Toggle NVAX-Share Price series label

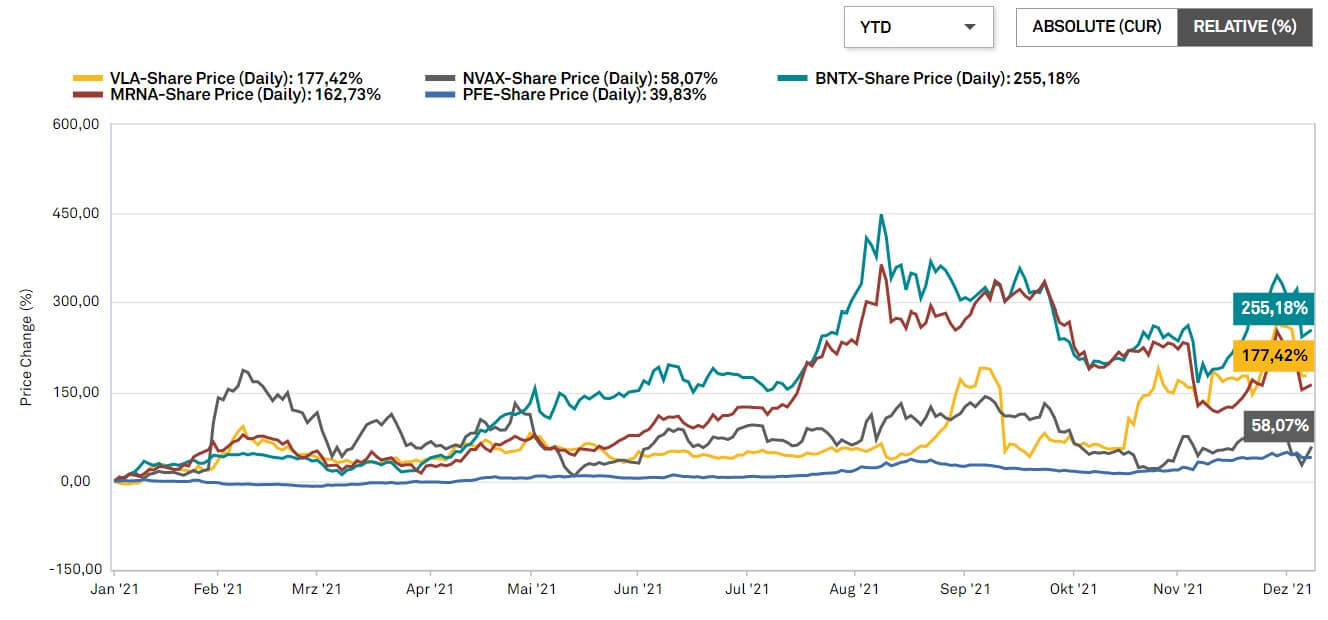point(590,78)
